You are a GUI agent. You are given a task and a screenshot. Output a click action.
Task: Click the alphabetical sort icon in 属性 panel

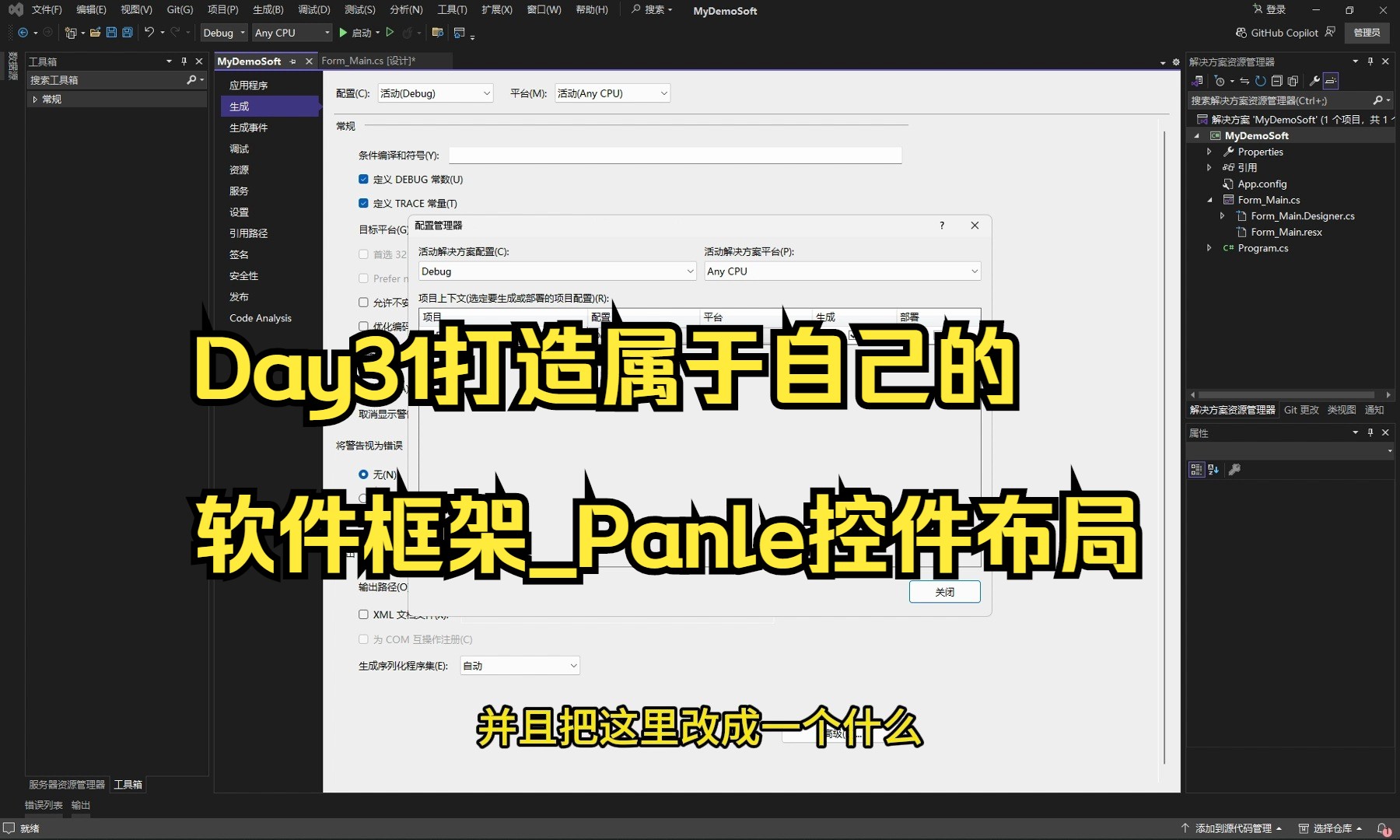tap(1213, 469)
